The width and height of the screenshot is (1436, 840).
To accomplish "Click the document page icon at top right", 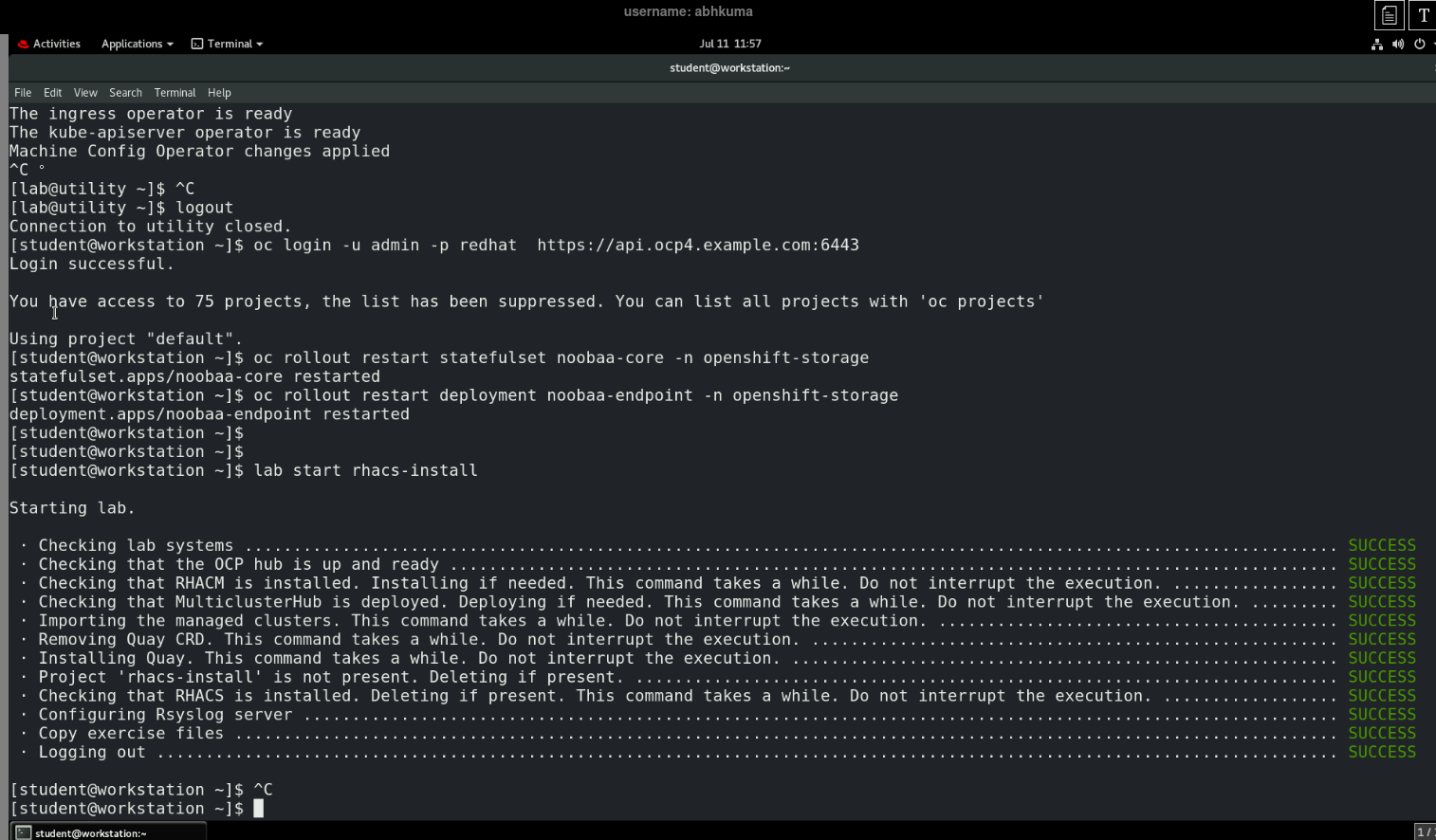I will 1390,15.
